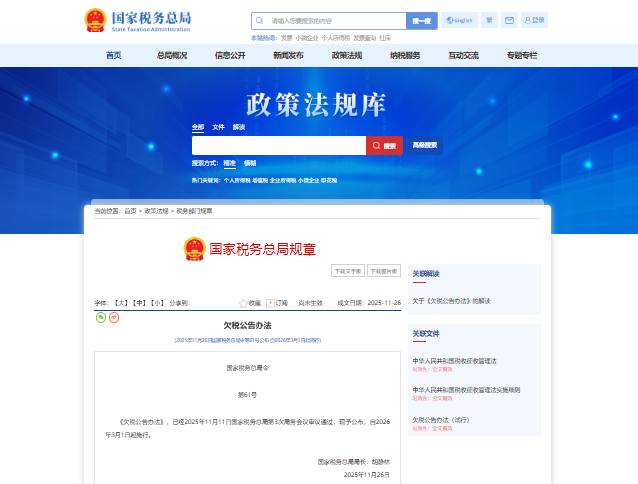
Task: Open the 信息公开 navigation menu item
Action: point(230,55)
